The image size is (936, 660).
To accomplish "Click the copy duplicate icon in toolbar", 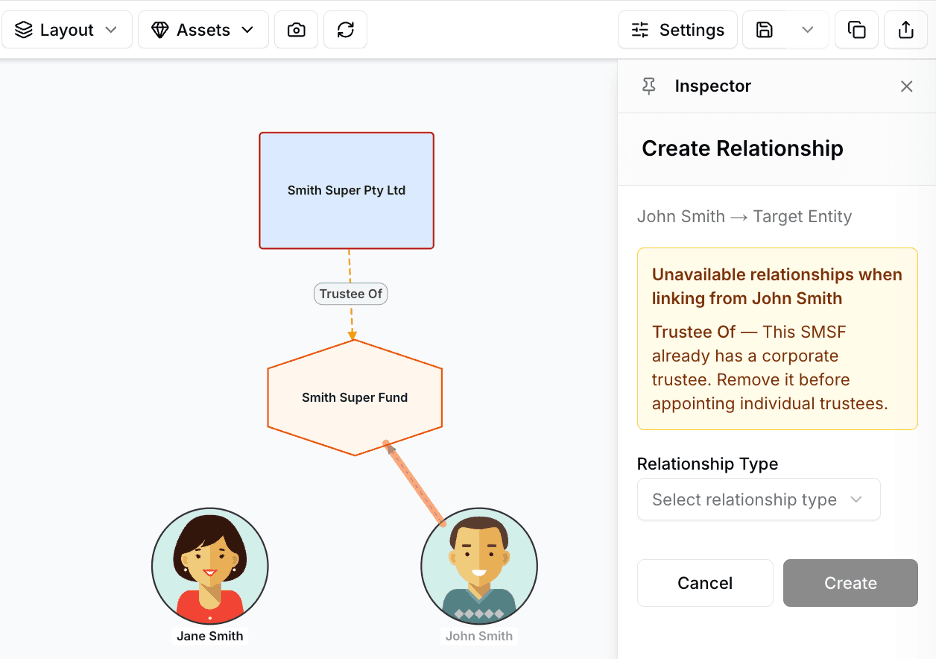I will pyautogui.click(x=857, y=30).
